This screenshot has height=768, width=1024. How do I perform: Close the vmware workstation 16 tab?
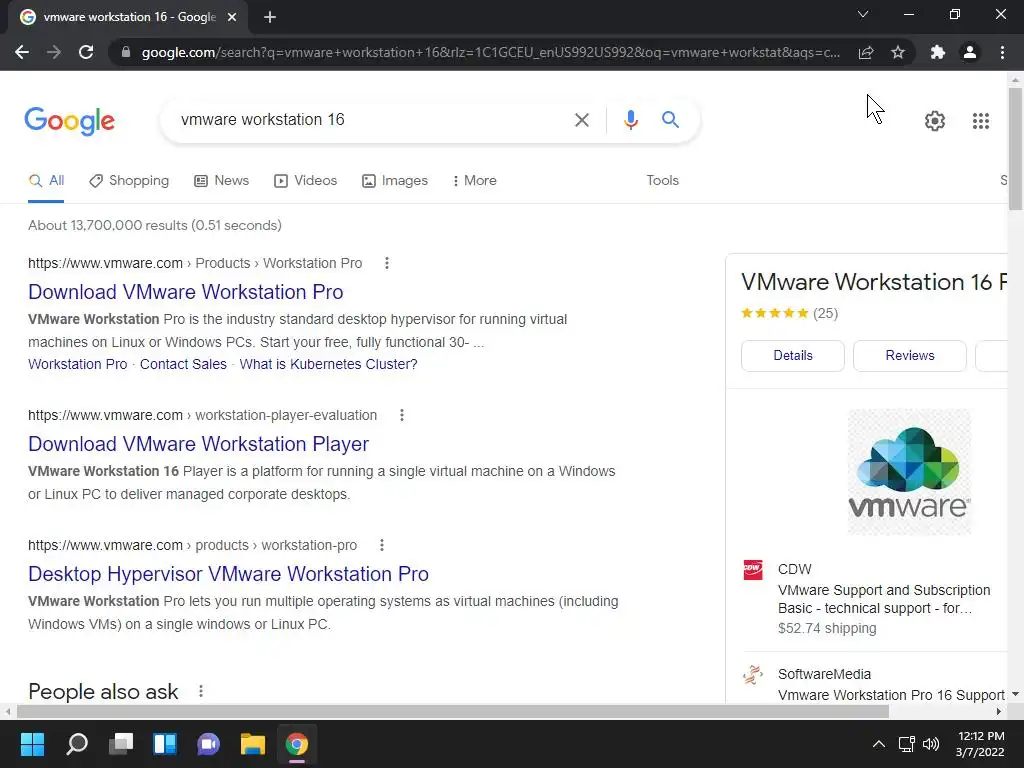pos(232,17)
